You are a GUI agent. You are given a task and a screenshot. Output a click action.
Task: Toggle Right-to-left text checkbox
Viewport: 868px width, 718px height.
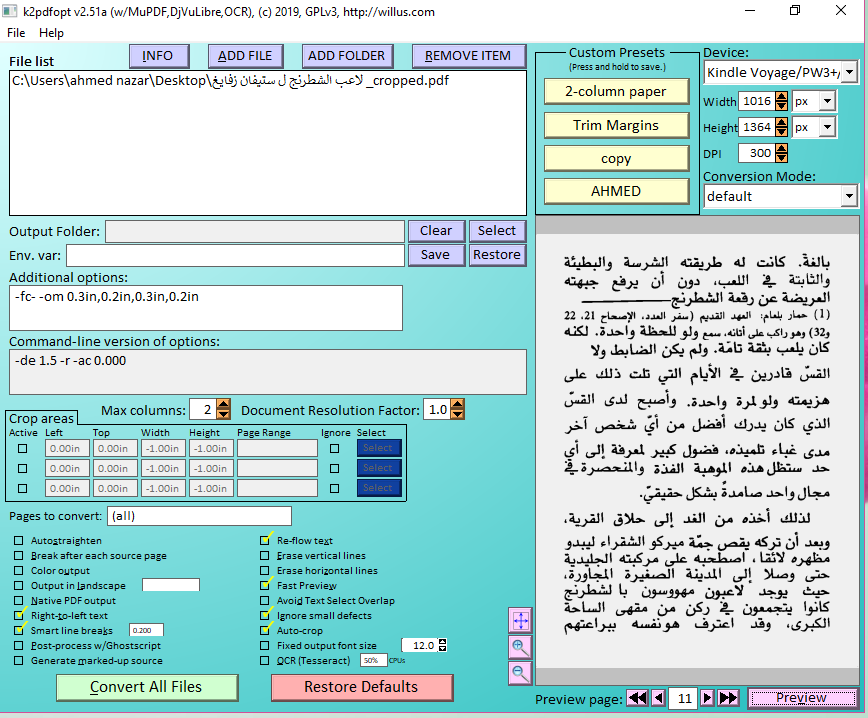coord(19,616)
